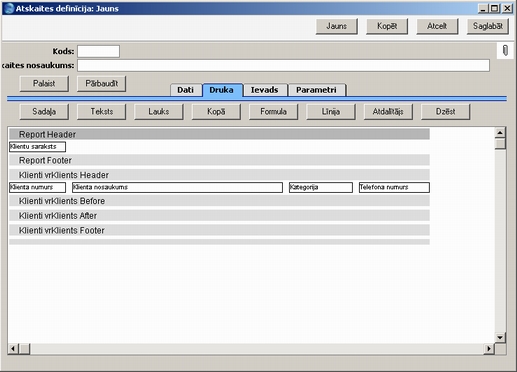Screen dimensions: 517x372
Task: Select the Klientu saraksts text box
Action: click(37, 147)
